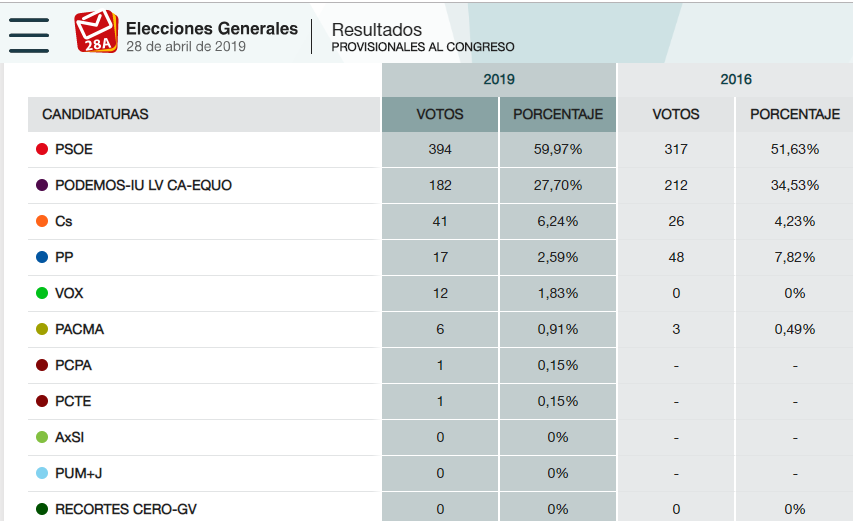Select the 2016 results column header
Screen dimensions: 853x521
[735, 79]
